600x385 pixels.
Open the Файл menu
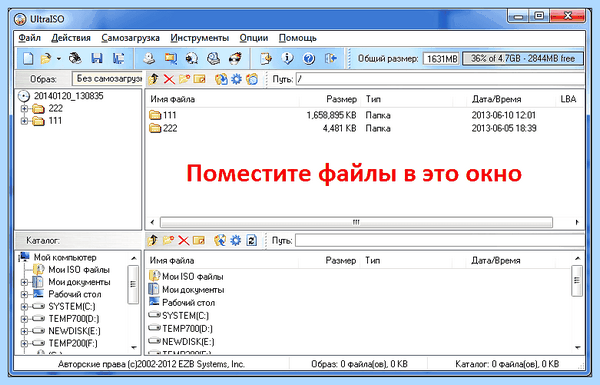click(29, 38)
